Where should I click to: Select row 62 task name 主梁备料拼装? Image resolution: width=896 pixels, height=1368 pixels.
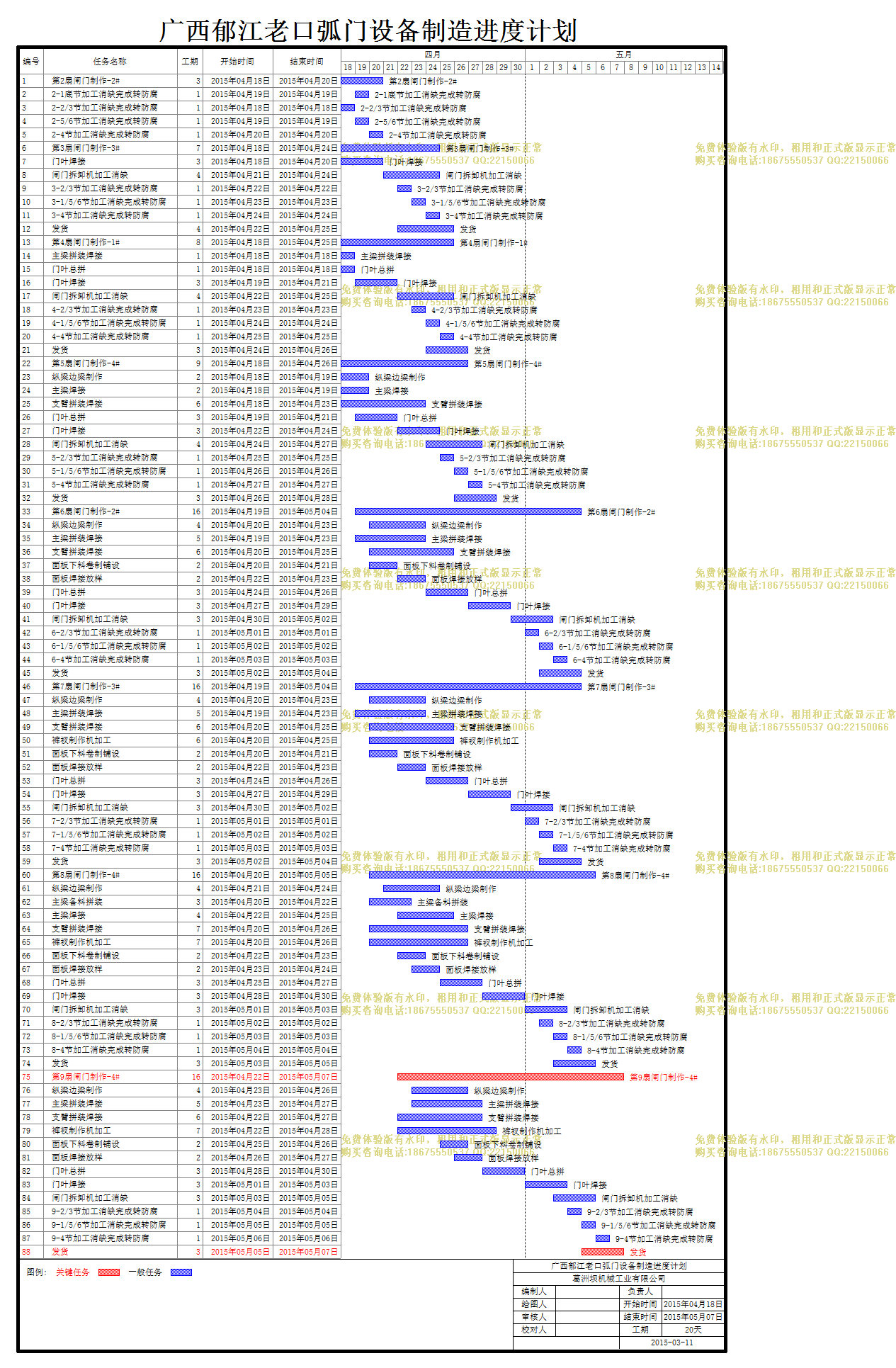pos(76,902)
